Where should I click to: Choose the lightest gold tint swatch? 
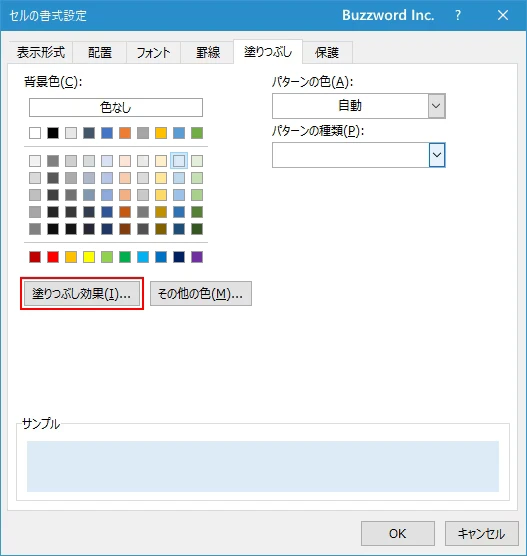click(161, 161)
